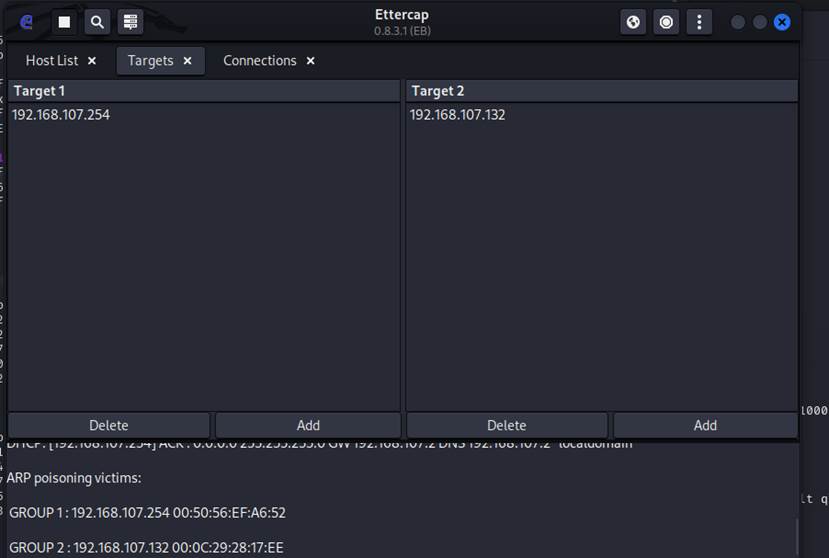Open the three-dot Ettercap menu
The image size is (829, 558).
coord(699,22)
